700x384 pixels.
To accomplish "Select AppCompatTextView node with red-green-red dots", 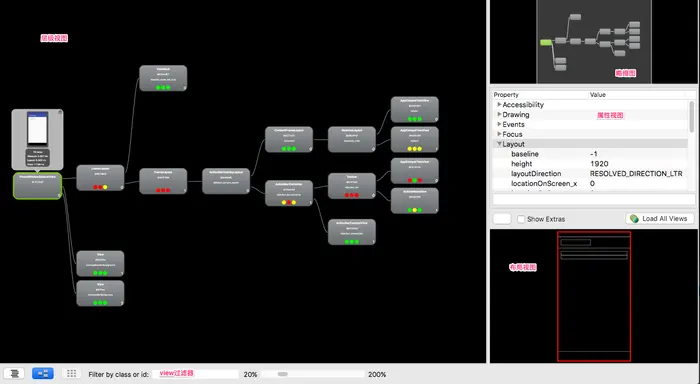I will pos(415,171).
